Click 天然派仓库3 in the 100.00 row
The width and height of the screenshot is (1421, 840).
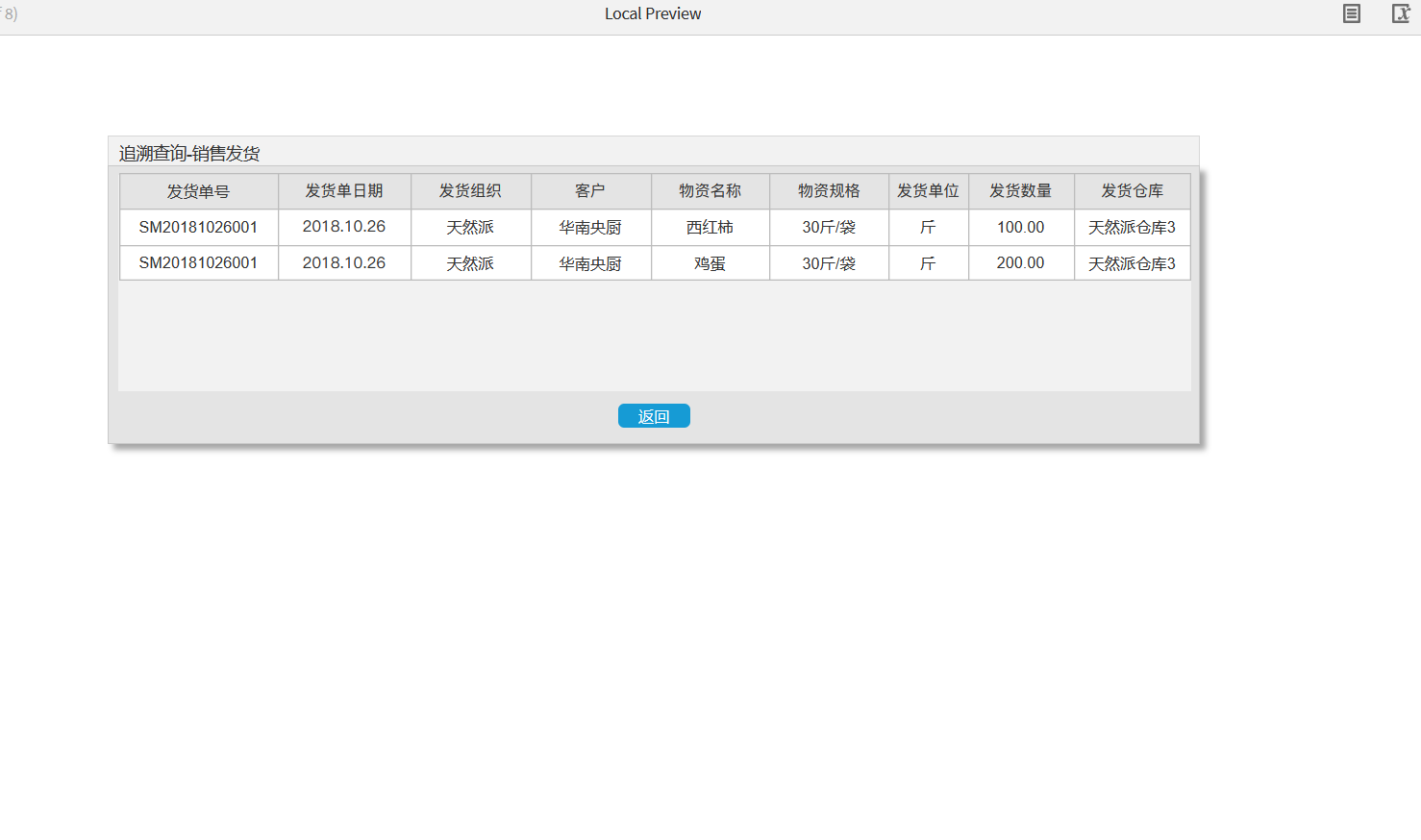pos(1133,228)
